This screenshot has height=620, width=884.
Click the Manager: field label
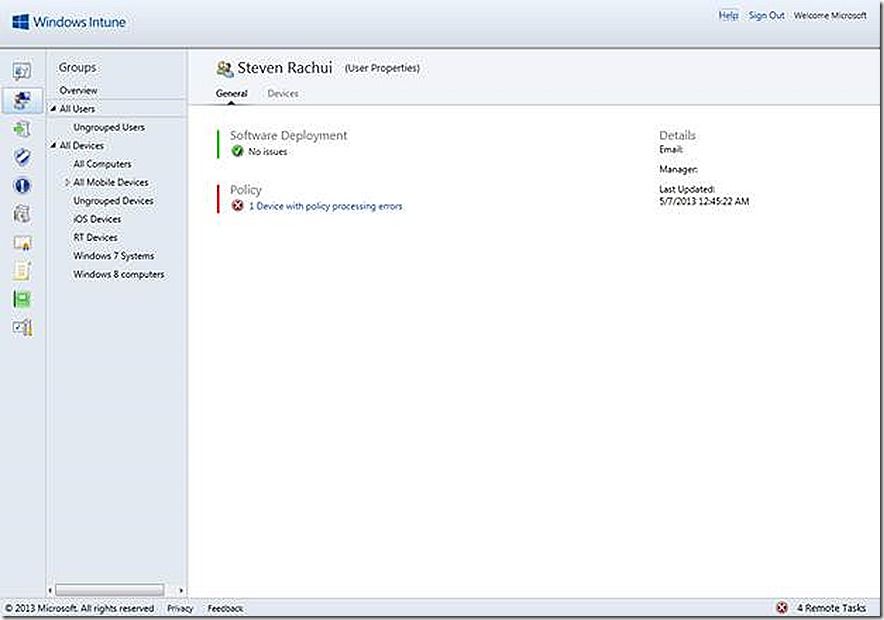(678, 169)
